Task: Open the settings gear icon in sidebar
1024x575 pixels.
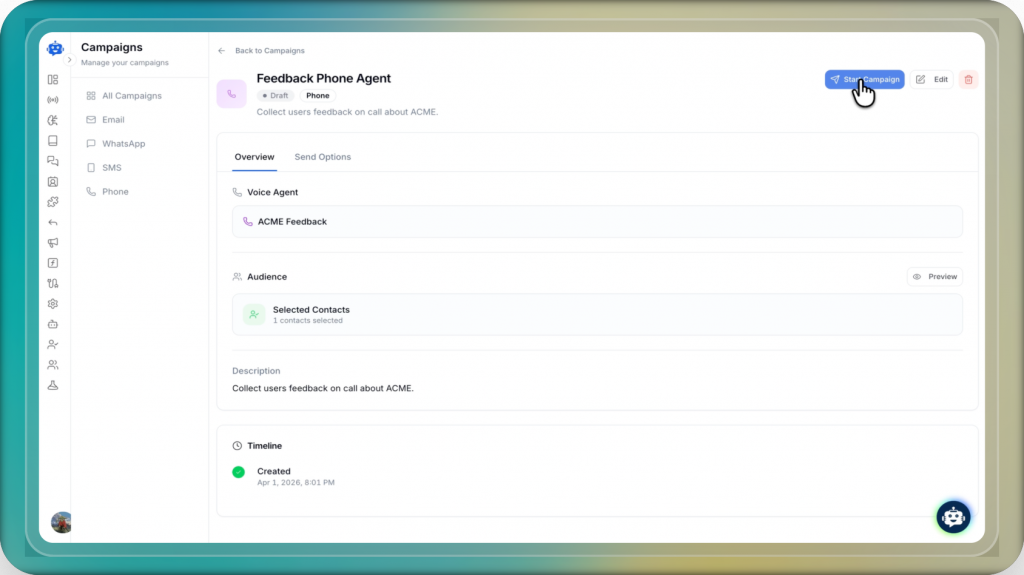Action: [53, 304]
